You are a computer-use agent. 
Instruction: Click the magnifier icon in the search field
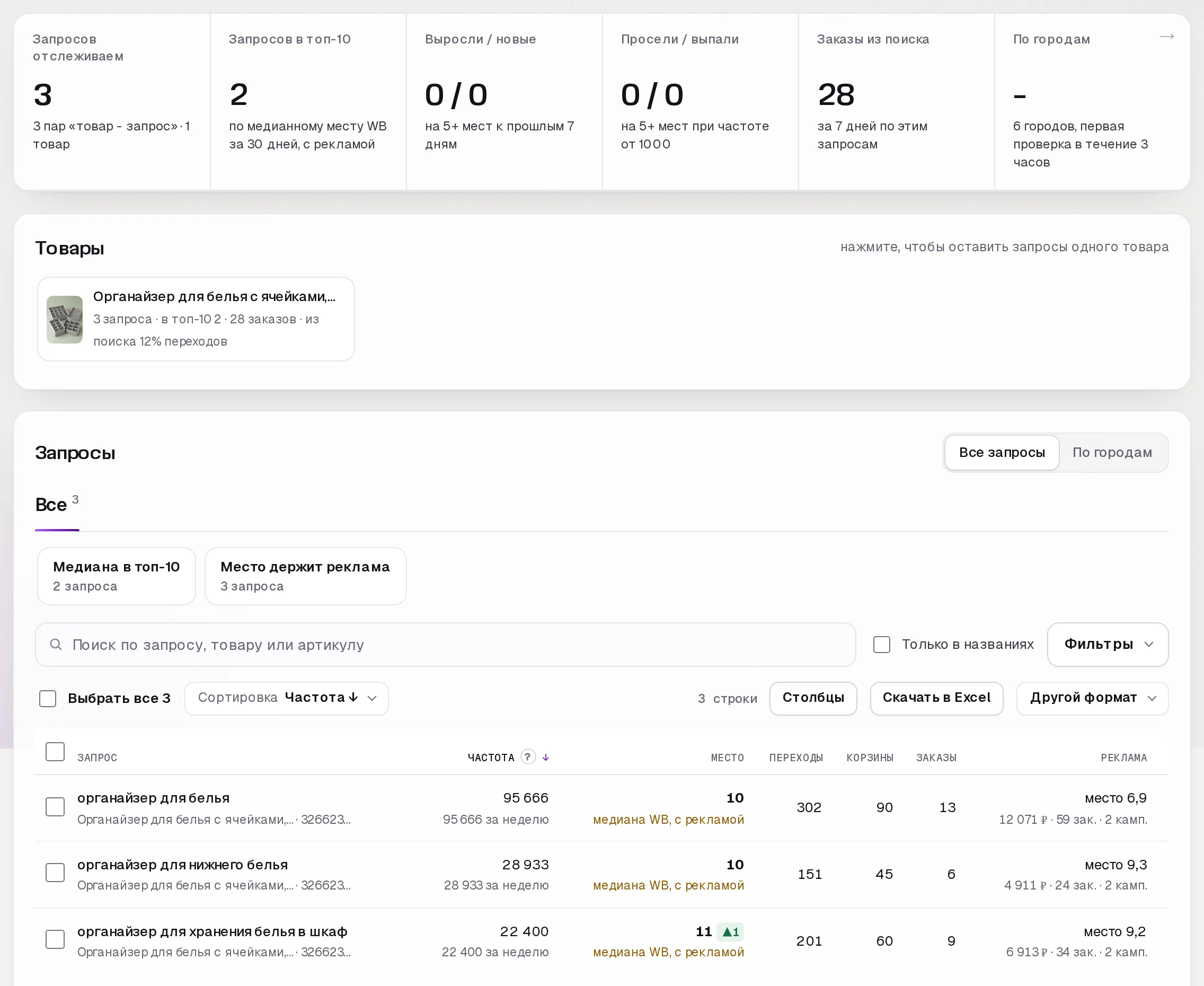tap(56, 645)
